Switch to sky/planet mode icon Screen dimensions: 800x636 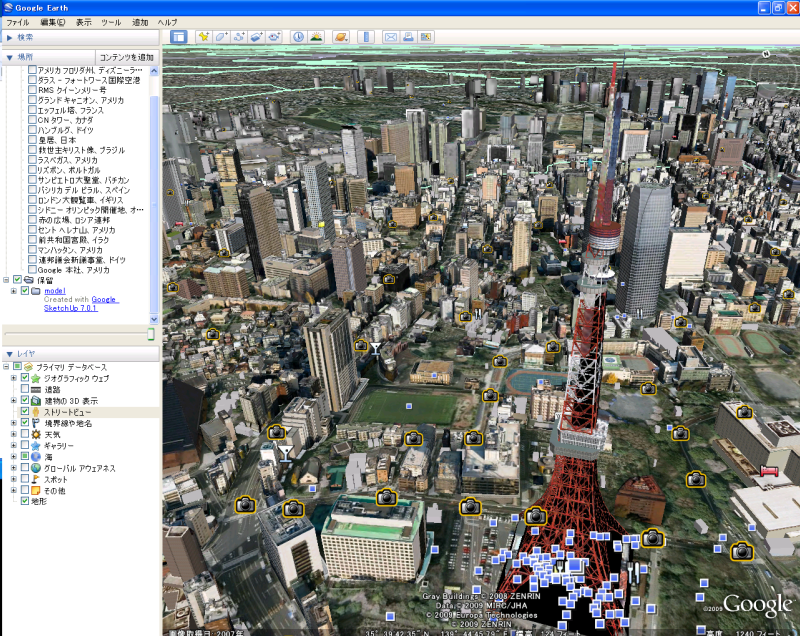pos(340,37)
